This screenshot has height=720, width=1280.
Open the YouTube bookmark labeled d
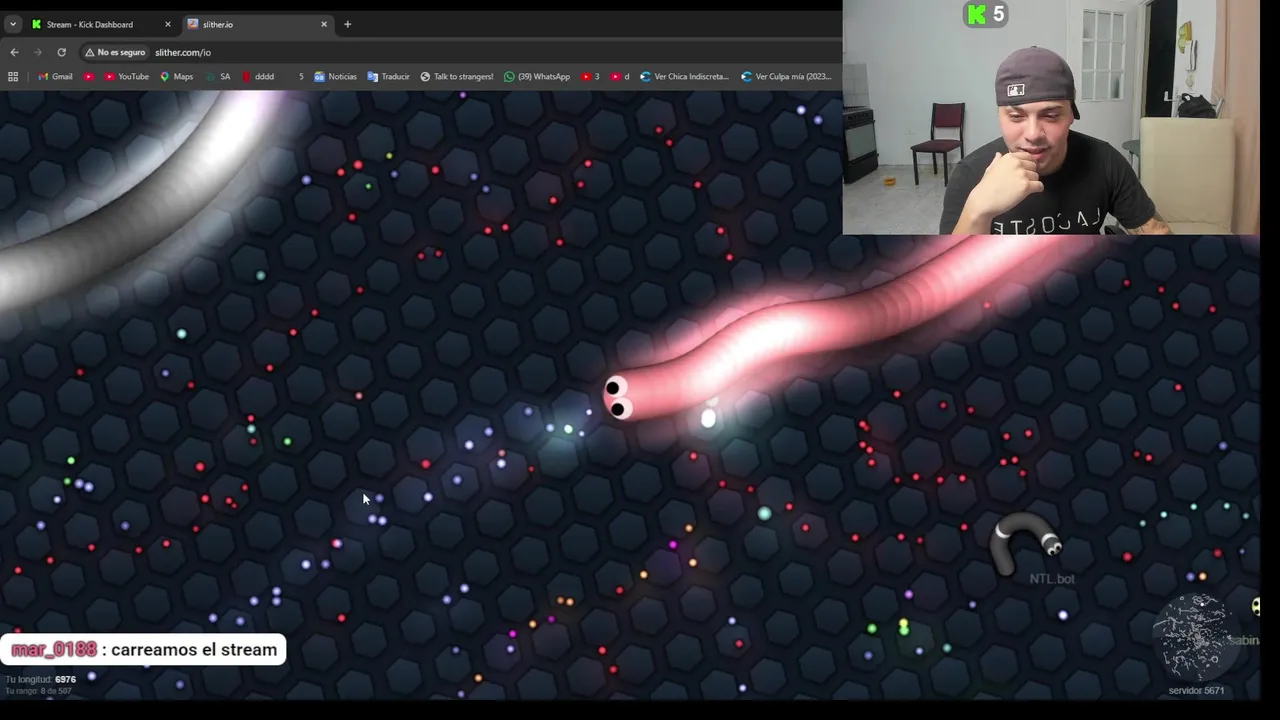tap(620, 76)
